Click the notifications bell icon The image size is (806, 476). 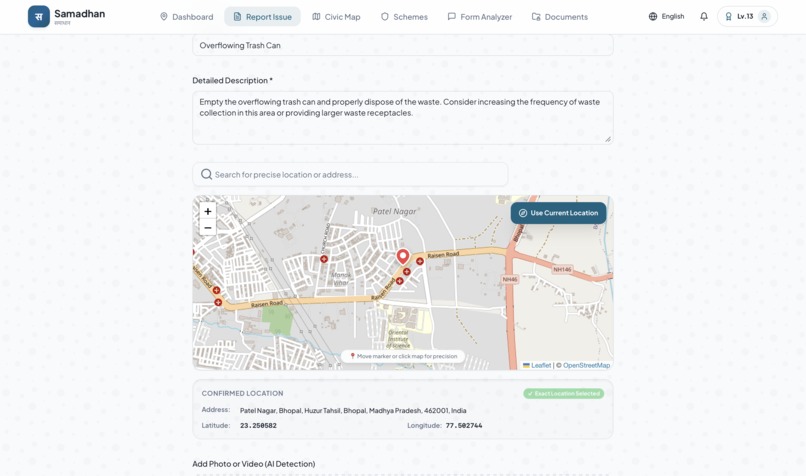pos(704,16)
